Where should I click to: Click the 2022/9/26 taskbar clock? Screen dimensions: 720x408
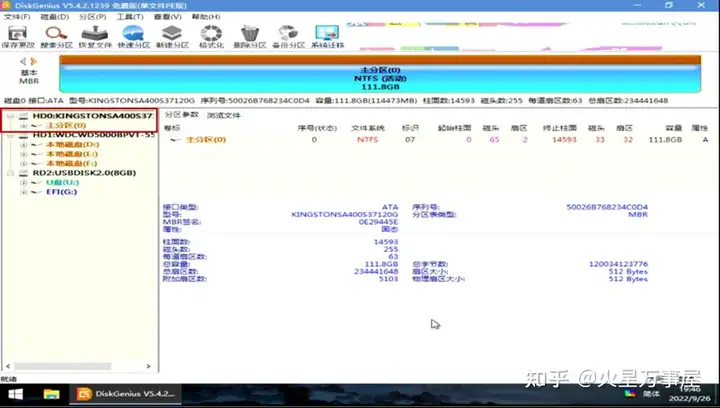[690, 398]
